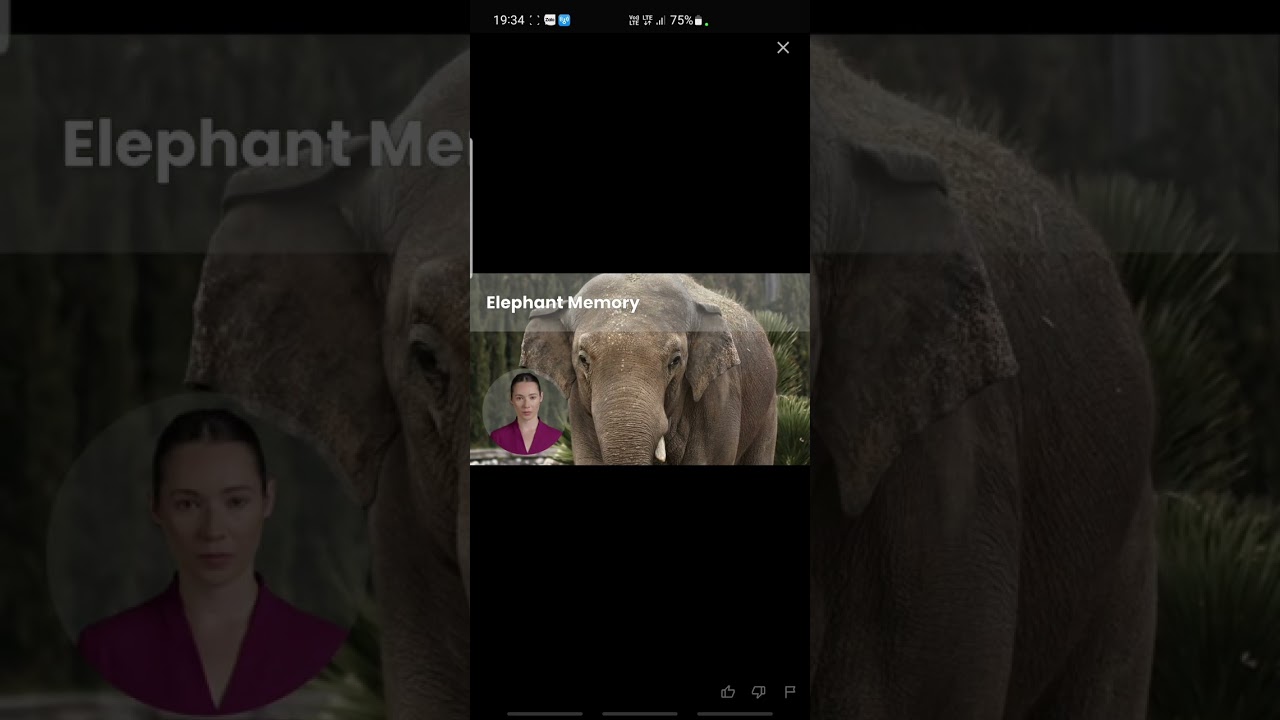1280x720 pixels.
Task: Select the middle bottom page indicator bar
Action: coord(640,714)
